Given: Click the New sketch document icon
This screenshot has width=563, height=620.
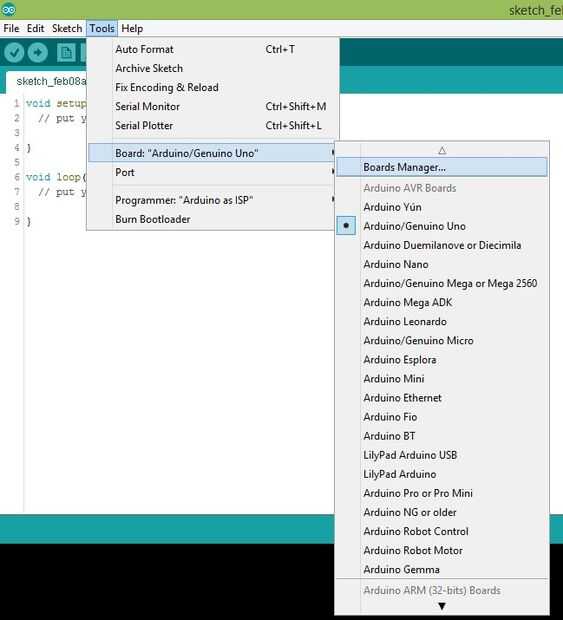Looking at the screenshot, I should (x=66, y=53).
